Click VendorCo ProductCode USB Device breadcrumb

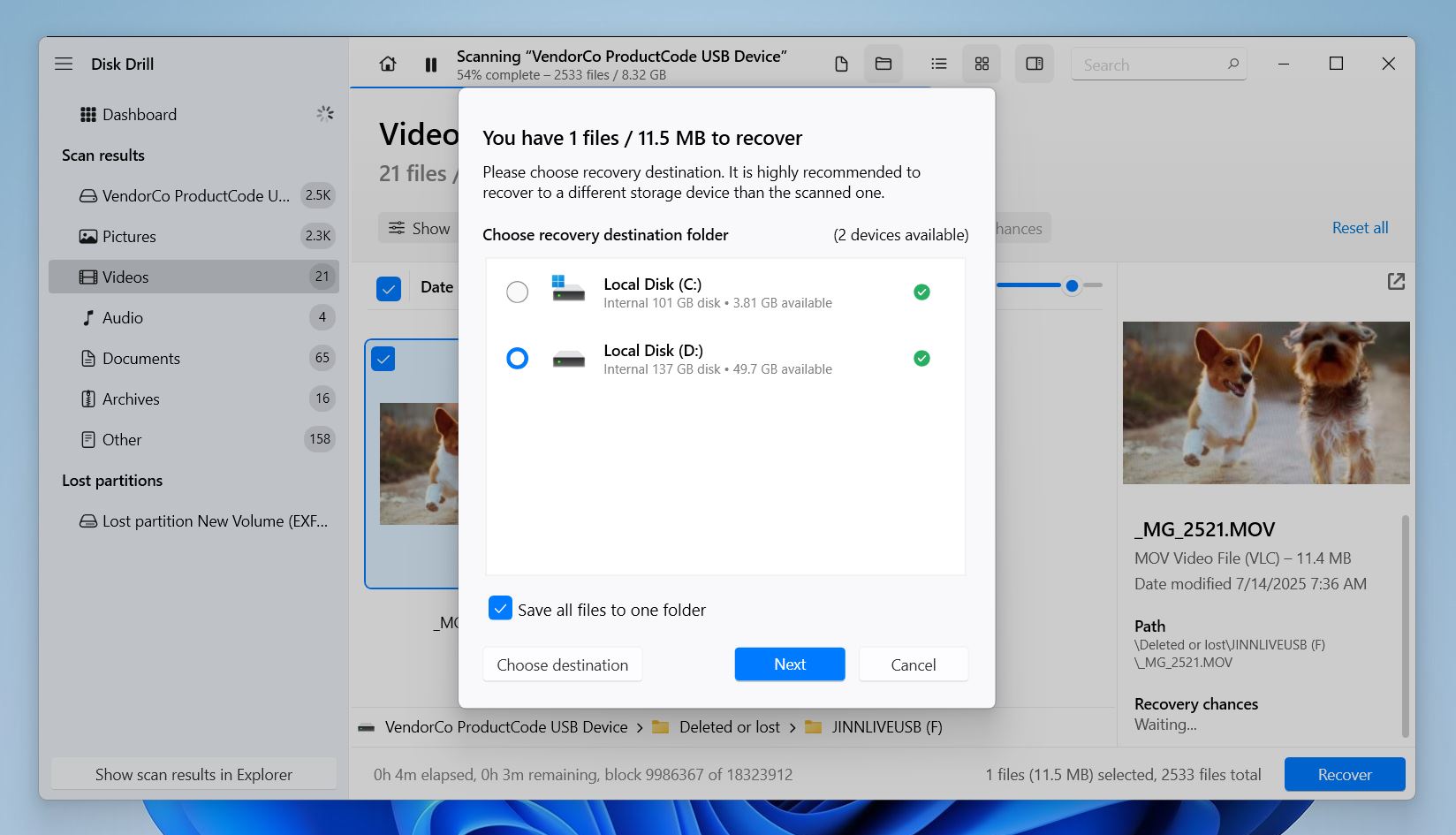(506, 727)
